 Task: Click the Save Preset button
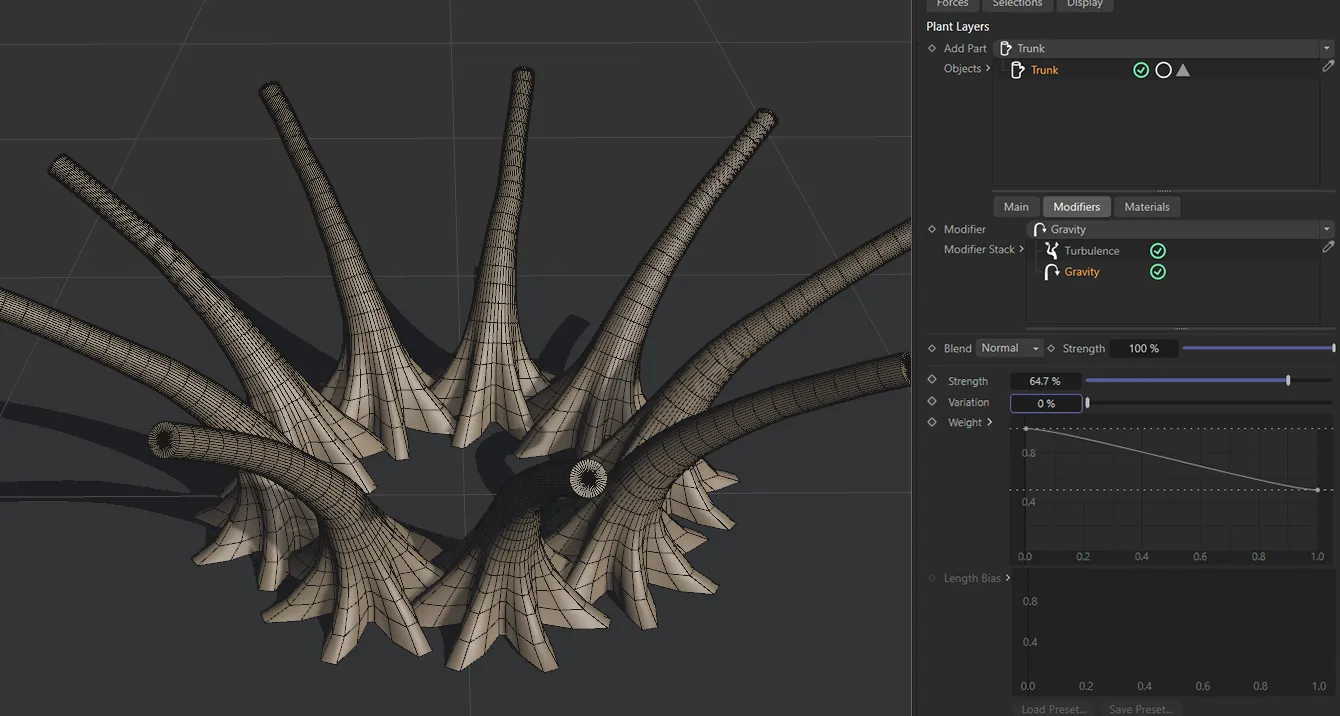click(1139, 708)
